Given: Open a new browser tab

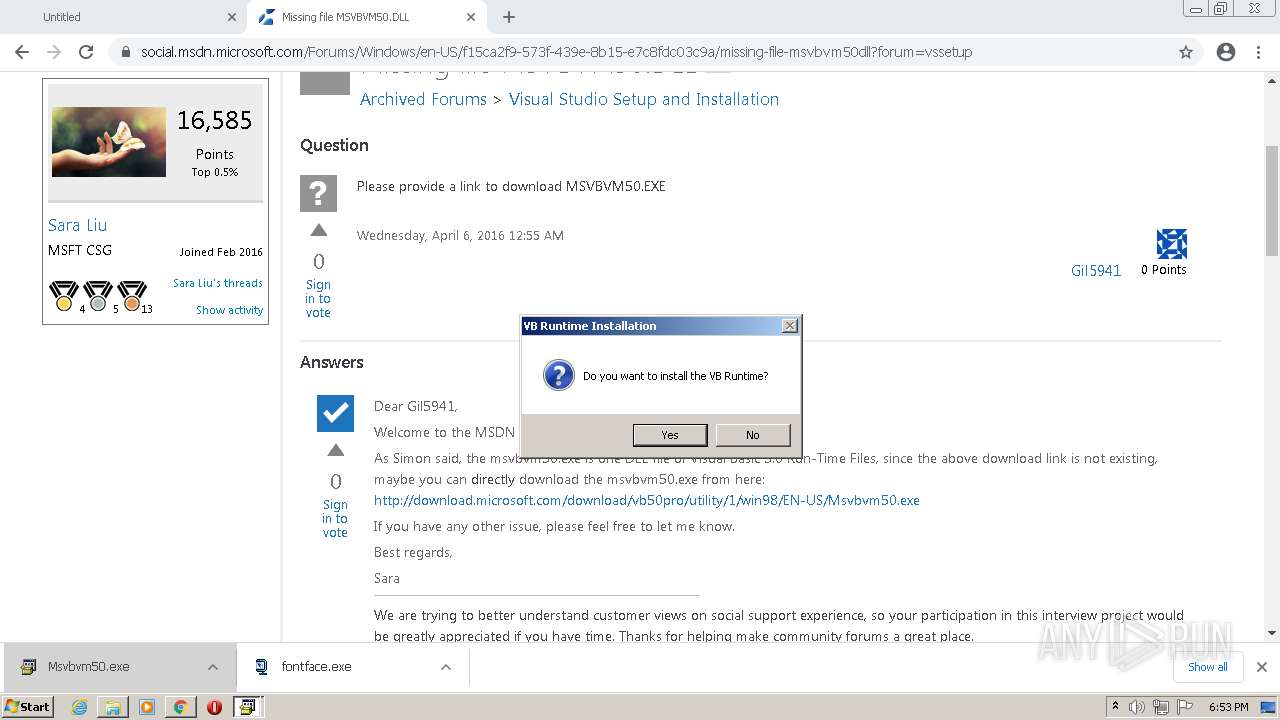Looking at the screenshot, I should (x=509, y=17).
